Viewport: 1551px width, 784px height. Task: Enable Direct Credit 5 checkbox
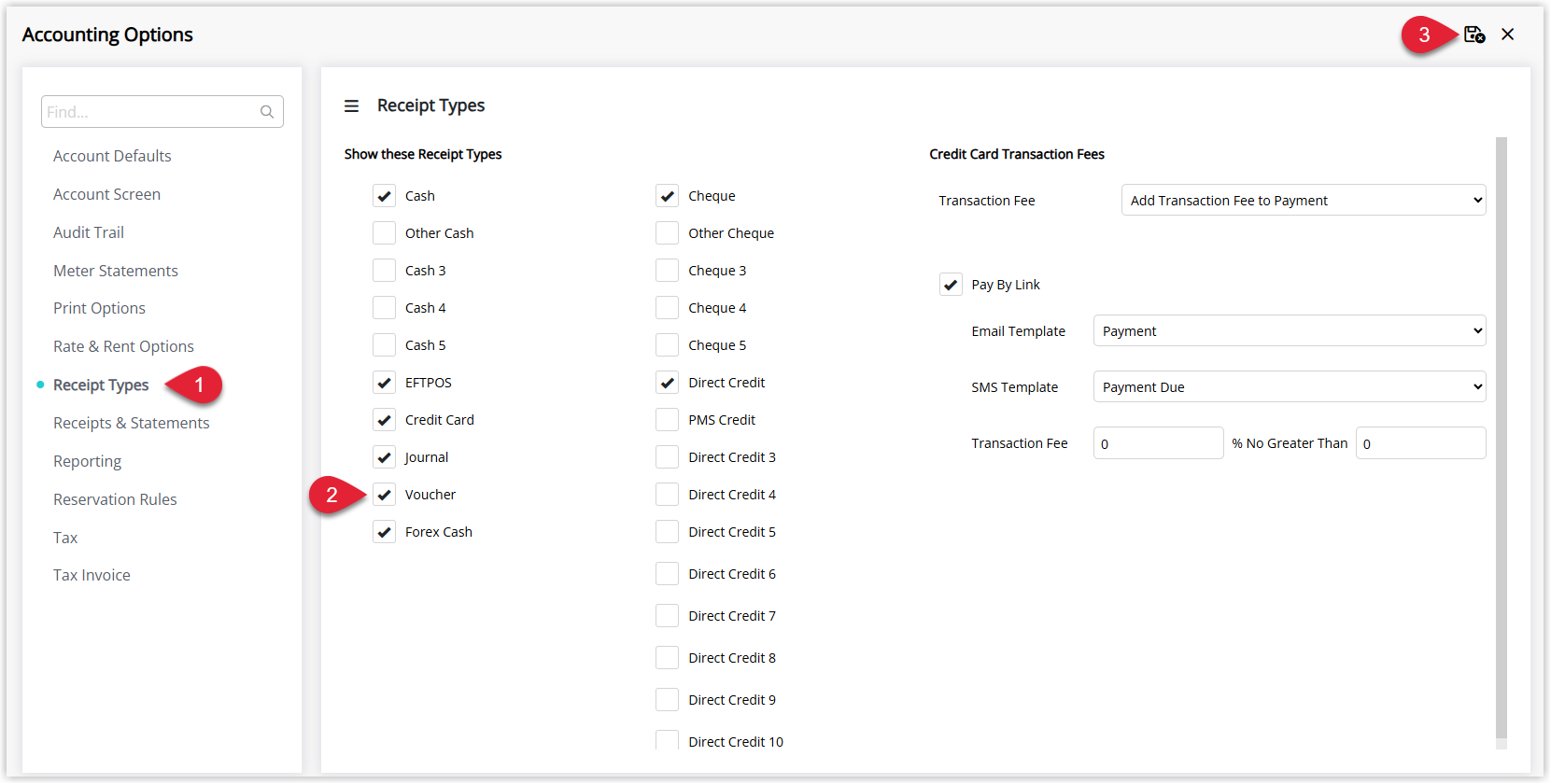667,532
